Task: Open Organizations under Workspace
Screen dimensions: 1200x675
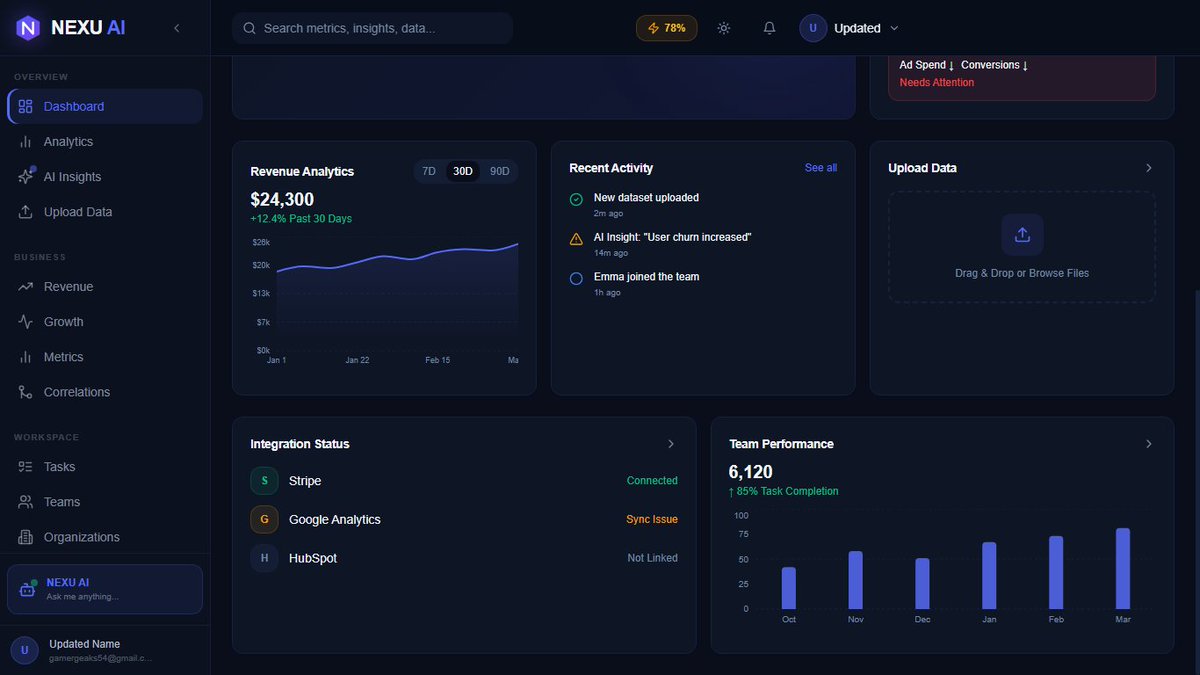Action: (105, 537)
